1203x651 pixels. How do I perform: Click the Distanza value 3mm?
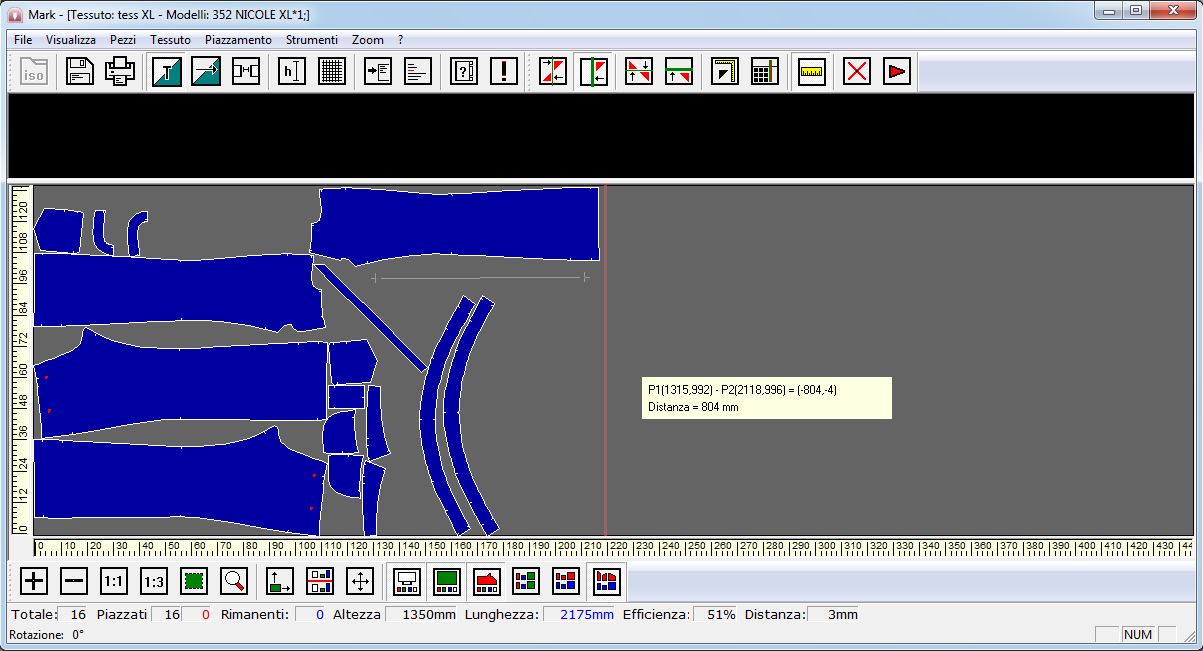(833, 614)
